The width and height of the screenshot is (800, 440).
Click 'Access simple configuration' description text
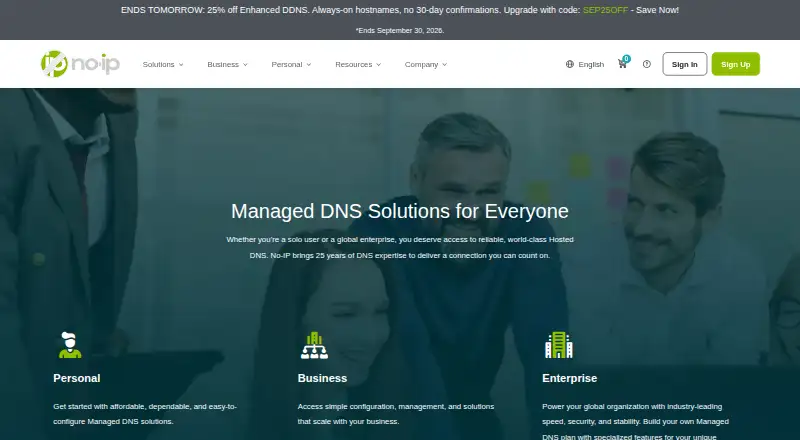click(396, 414)
